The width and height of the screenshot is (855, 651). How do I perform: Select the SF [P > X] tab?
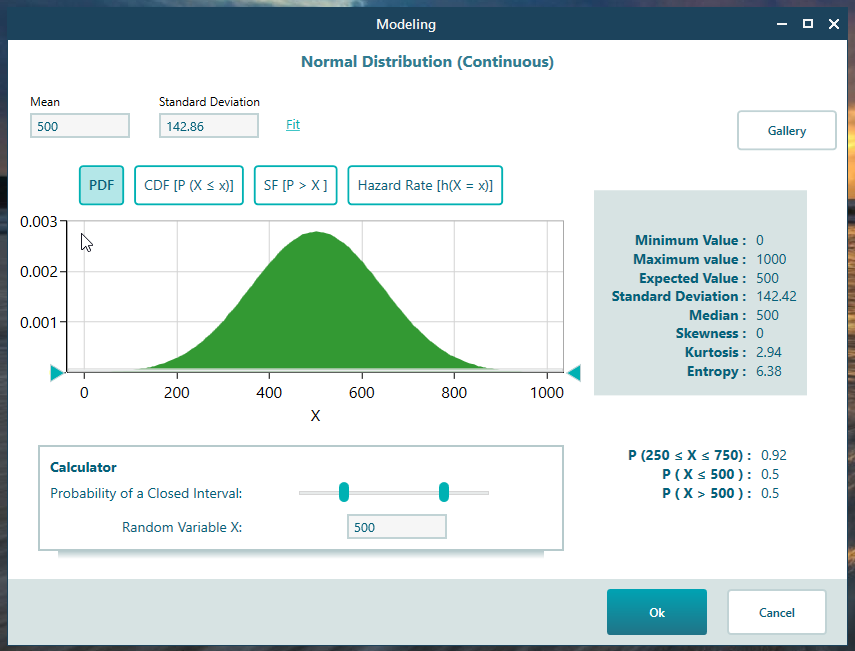[x=295, y=185]
